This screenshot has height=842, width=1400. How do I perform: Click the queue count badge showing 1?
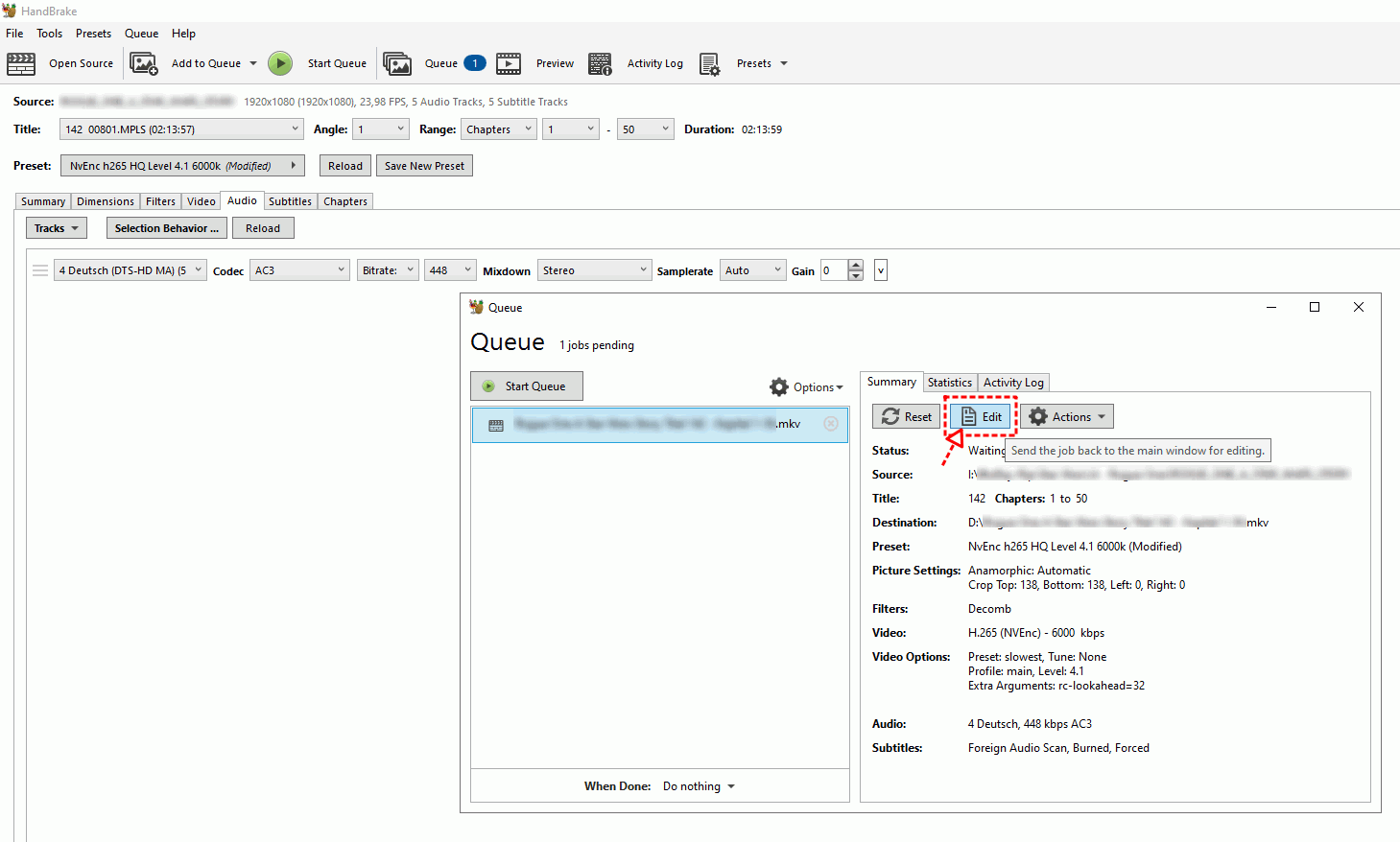click(x=475, y=63)
